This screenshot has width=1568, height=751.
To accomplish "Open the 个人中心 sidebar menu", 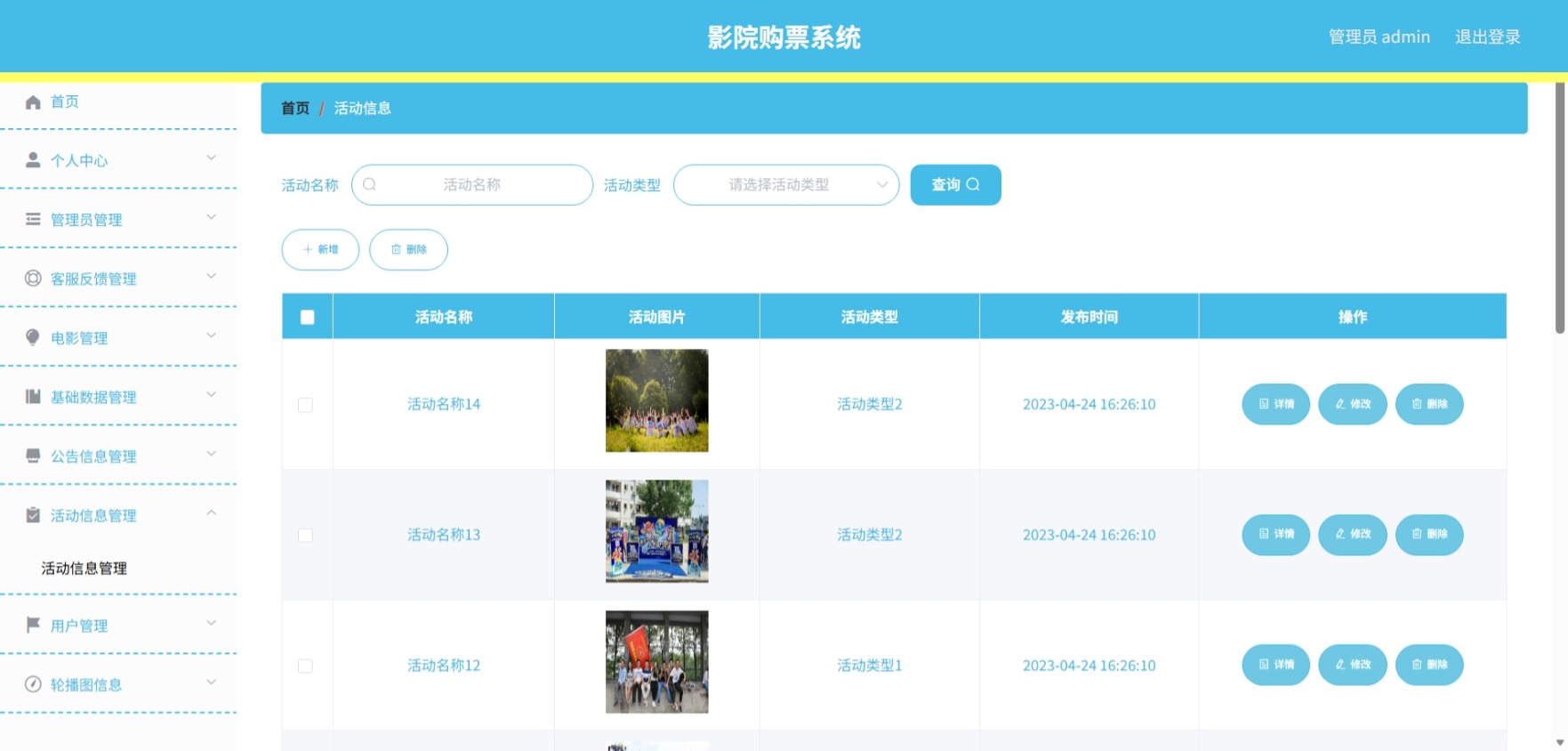I will 118,160.
